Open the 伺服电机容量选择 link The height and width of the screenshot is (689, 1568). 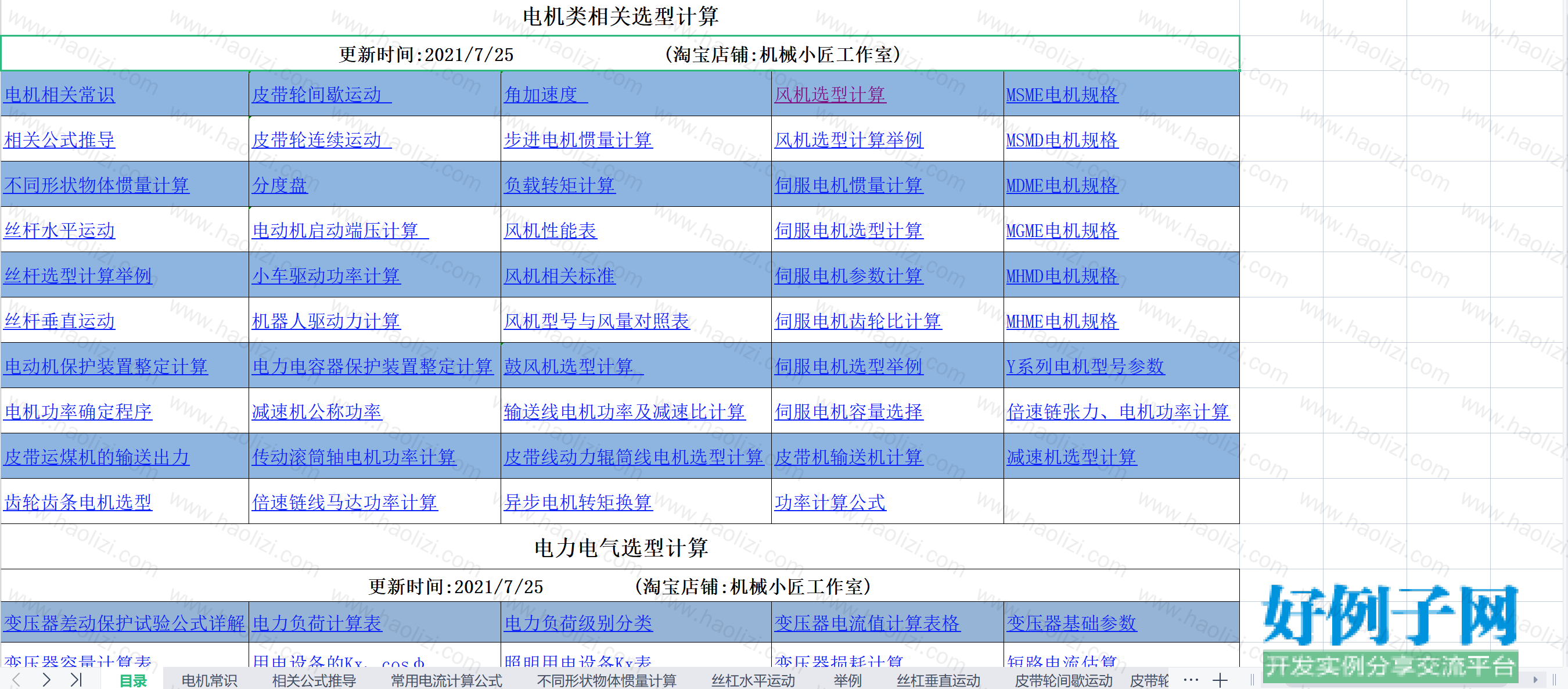849,412
